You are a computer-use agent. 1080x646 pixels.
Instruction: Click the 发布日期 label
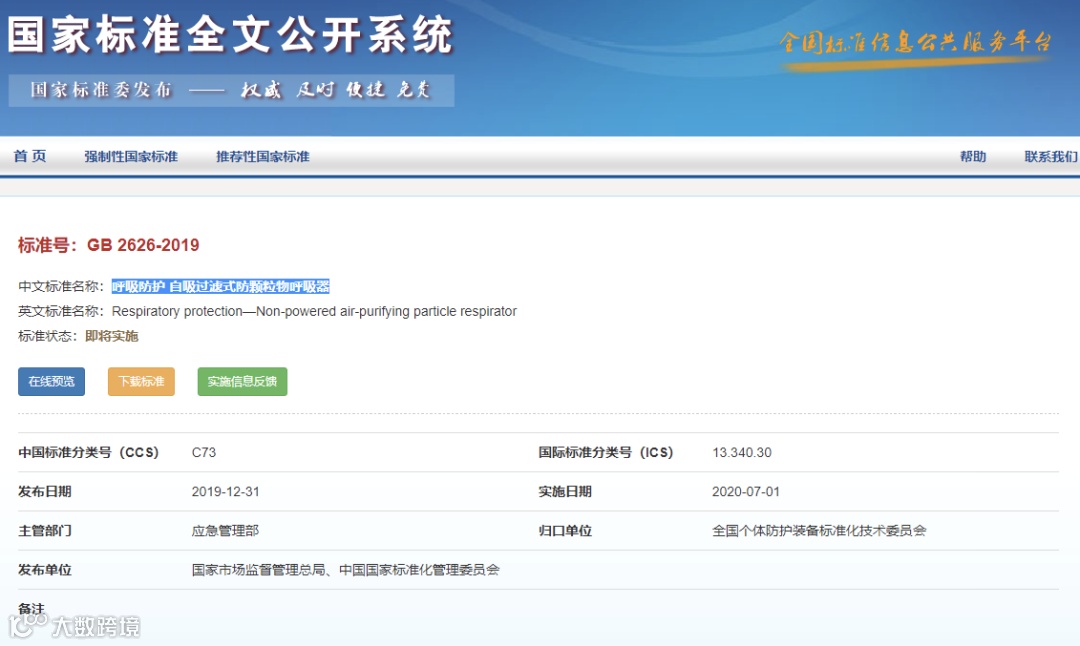[x=45, y=492]
